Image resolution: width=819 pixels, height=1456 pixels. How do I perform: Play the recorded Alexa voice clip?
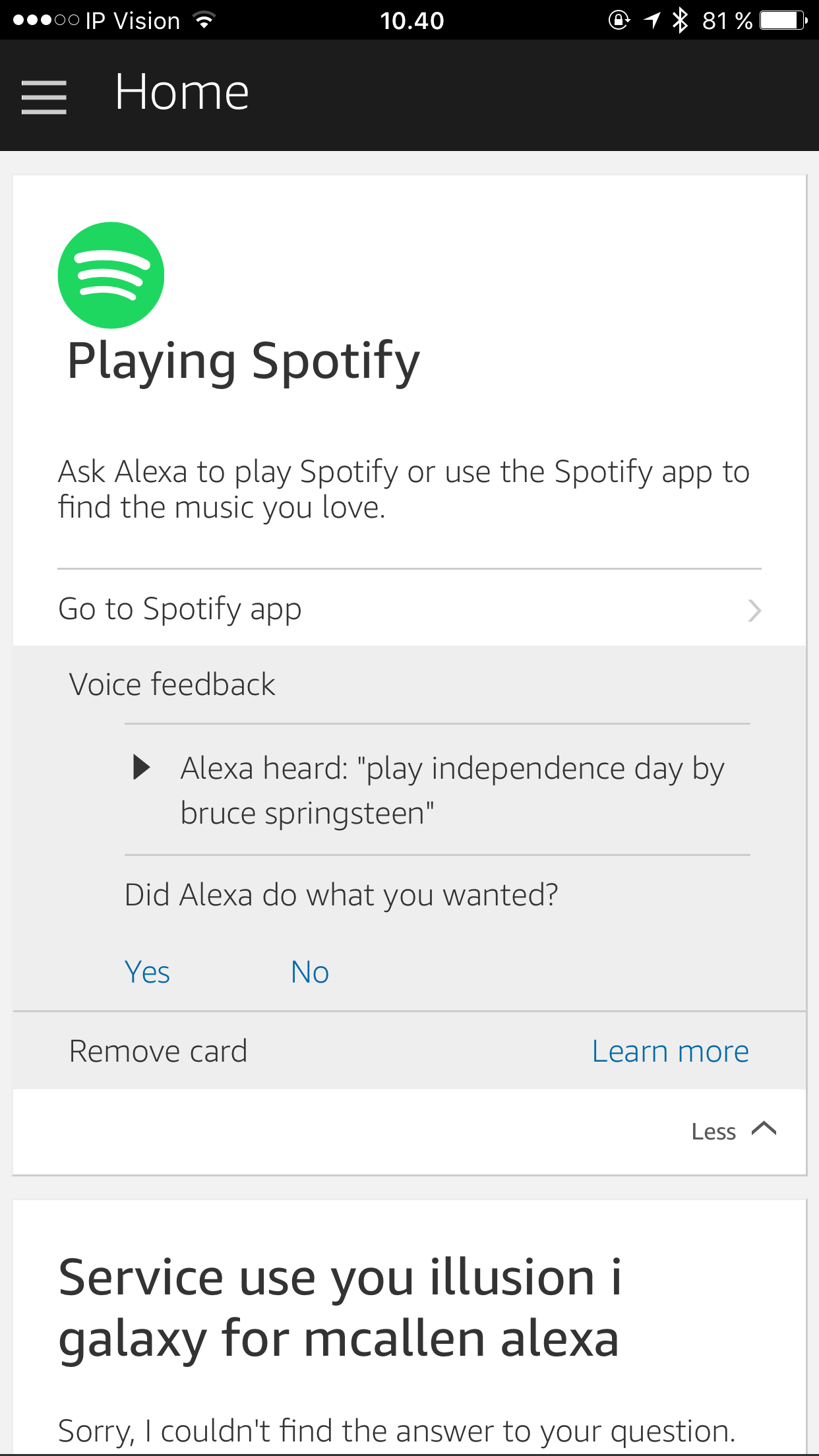pos(141,768)
